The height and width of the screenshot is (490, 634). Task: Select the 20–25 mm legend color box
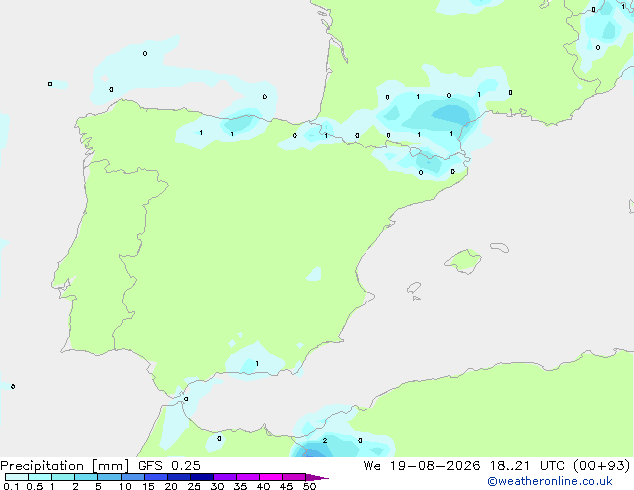pyautogui.click(x=179, y=477)
